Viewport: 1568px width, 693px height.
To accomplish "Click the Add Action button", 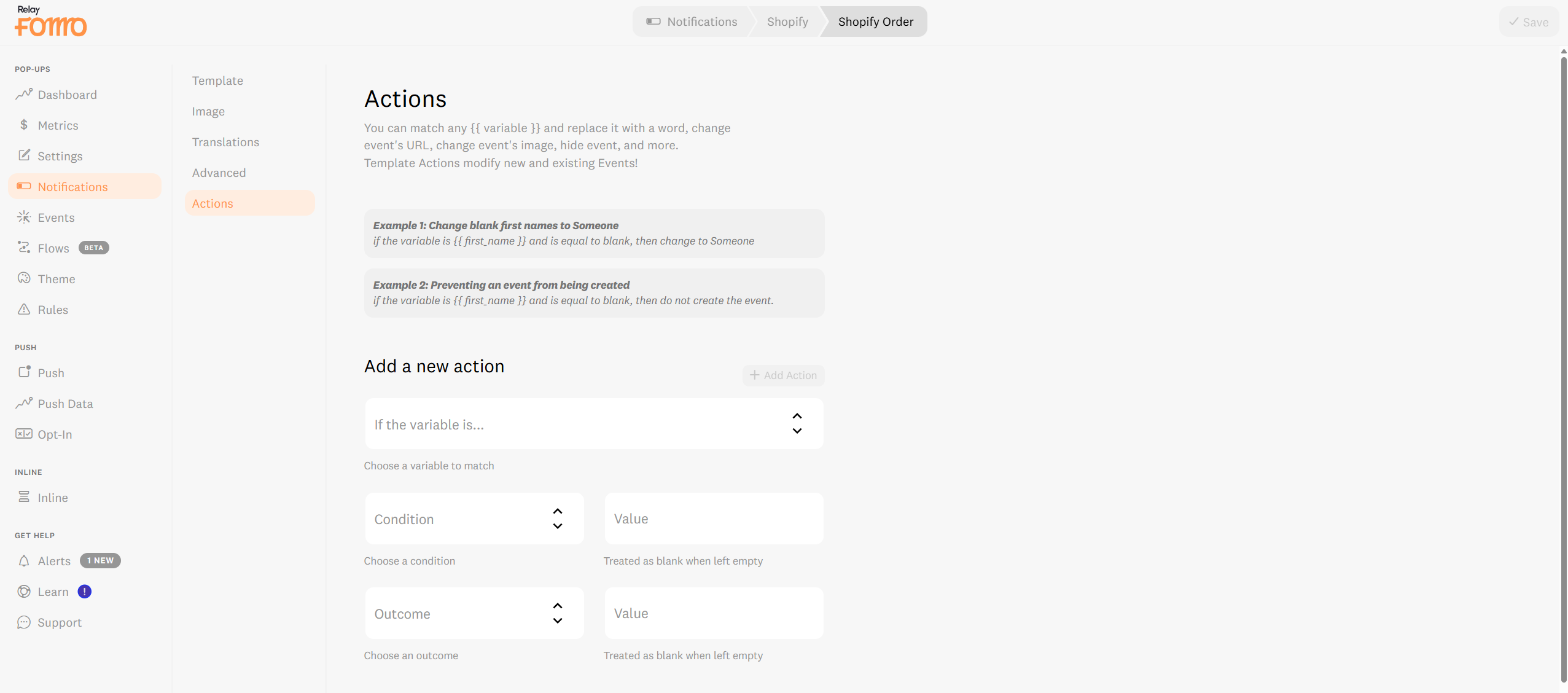I will coord(783,375).
